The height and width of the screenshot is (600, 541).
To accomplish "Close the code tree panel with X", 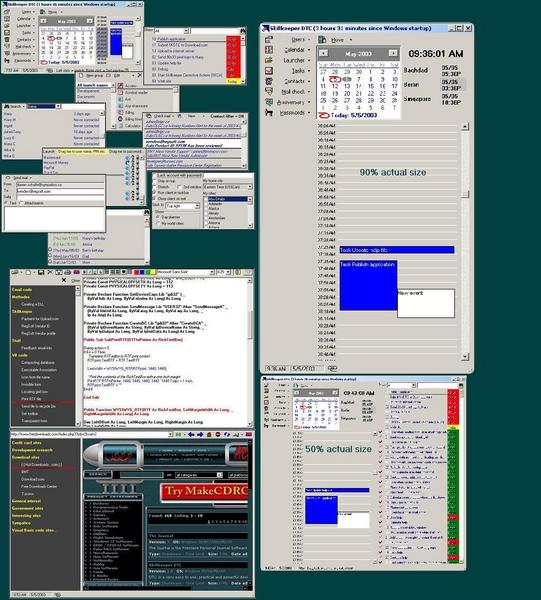I will point(64,280).
